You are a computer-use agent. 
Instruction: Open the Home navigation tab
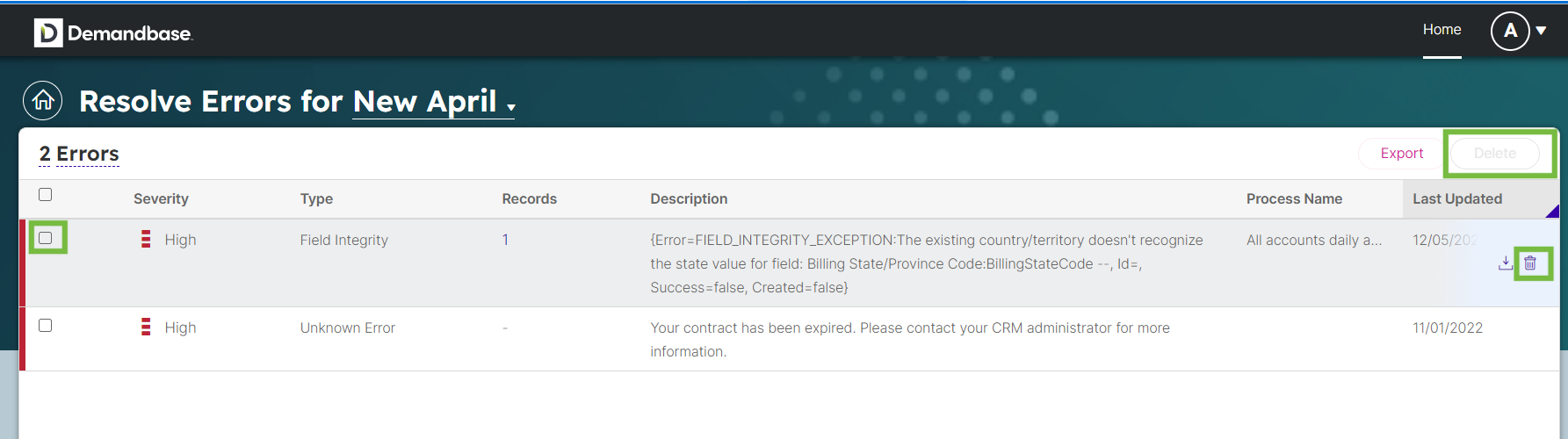coord(1442,30)
